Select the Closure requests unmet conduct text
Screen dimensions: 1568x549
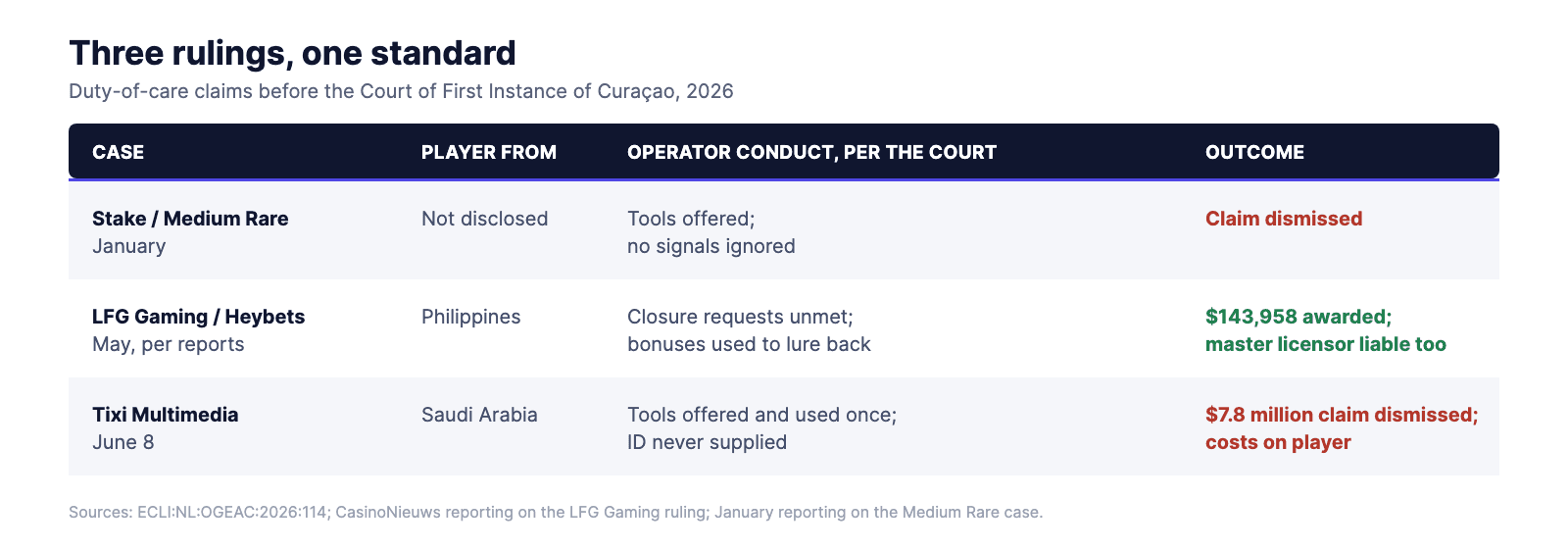pos(740,317)
